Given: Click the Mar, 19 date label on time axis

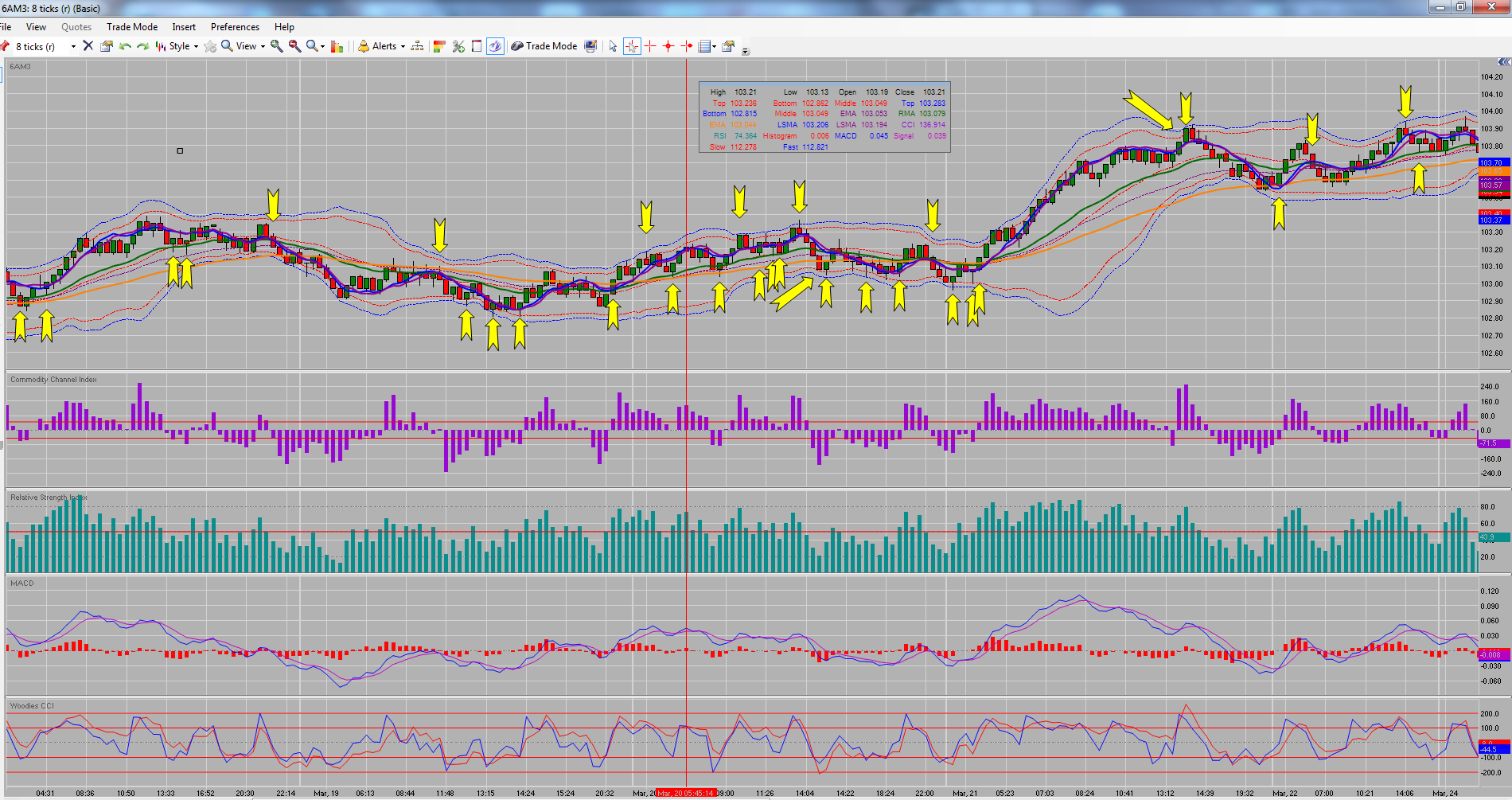Looking at the screenshot, I should click(x=326, y=794).
